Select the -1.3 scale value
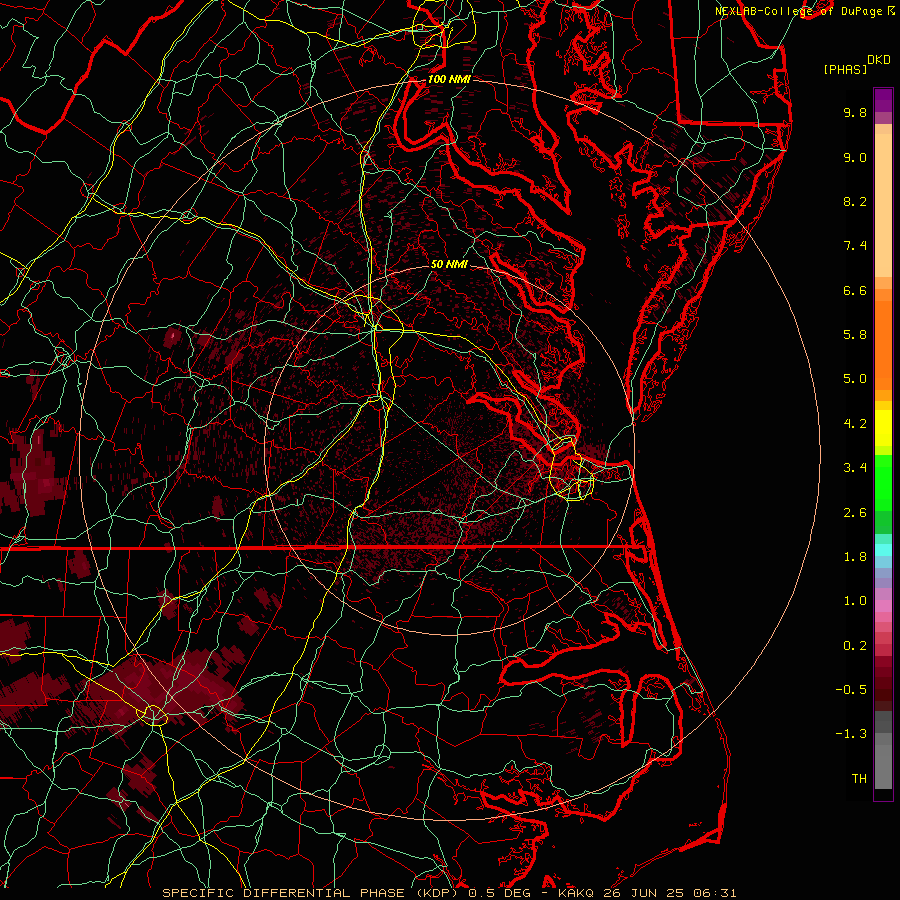 (851, 734)
